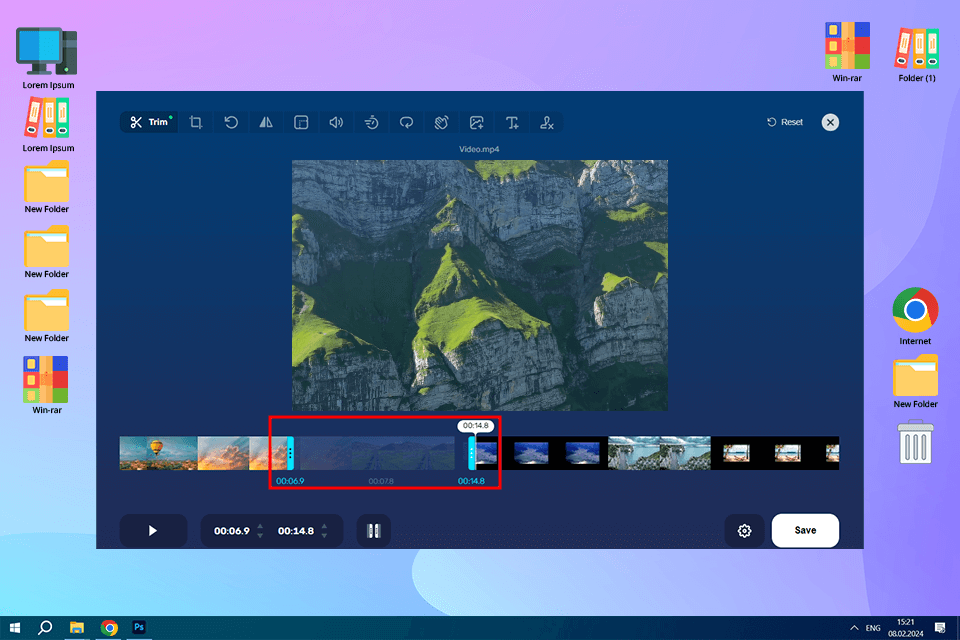Select the Trim tool
Screen dimensions: 960x640
point(149,122)
